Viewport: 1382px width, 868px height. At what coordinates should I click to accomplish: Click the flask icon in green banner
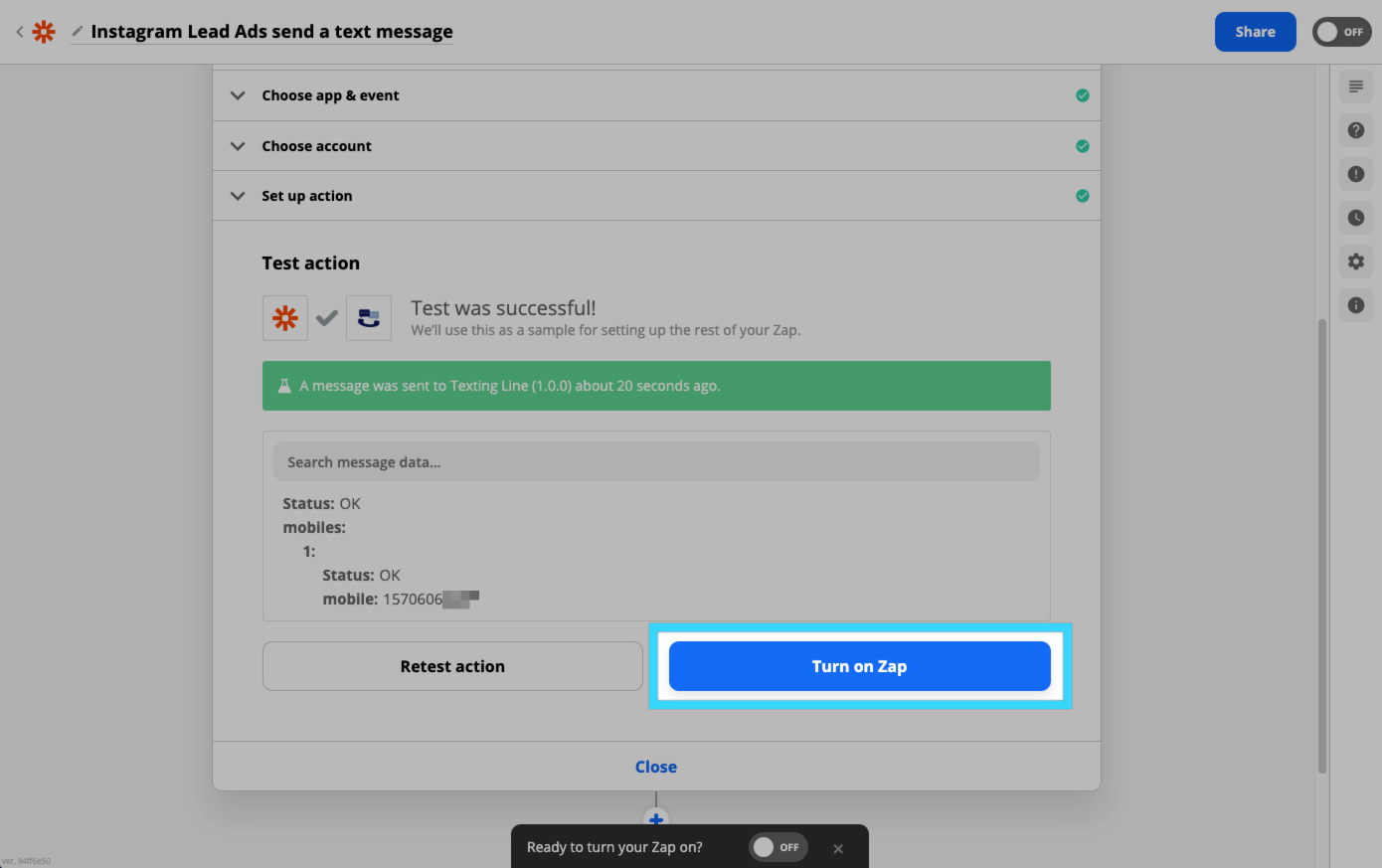click(x=284, y=386)
